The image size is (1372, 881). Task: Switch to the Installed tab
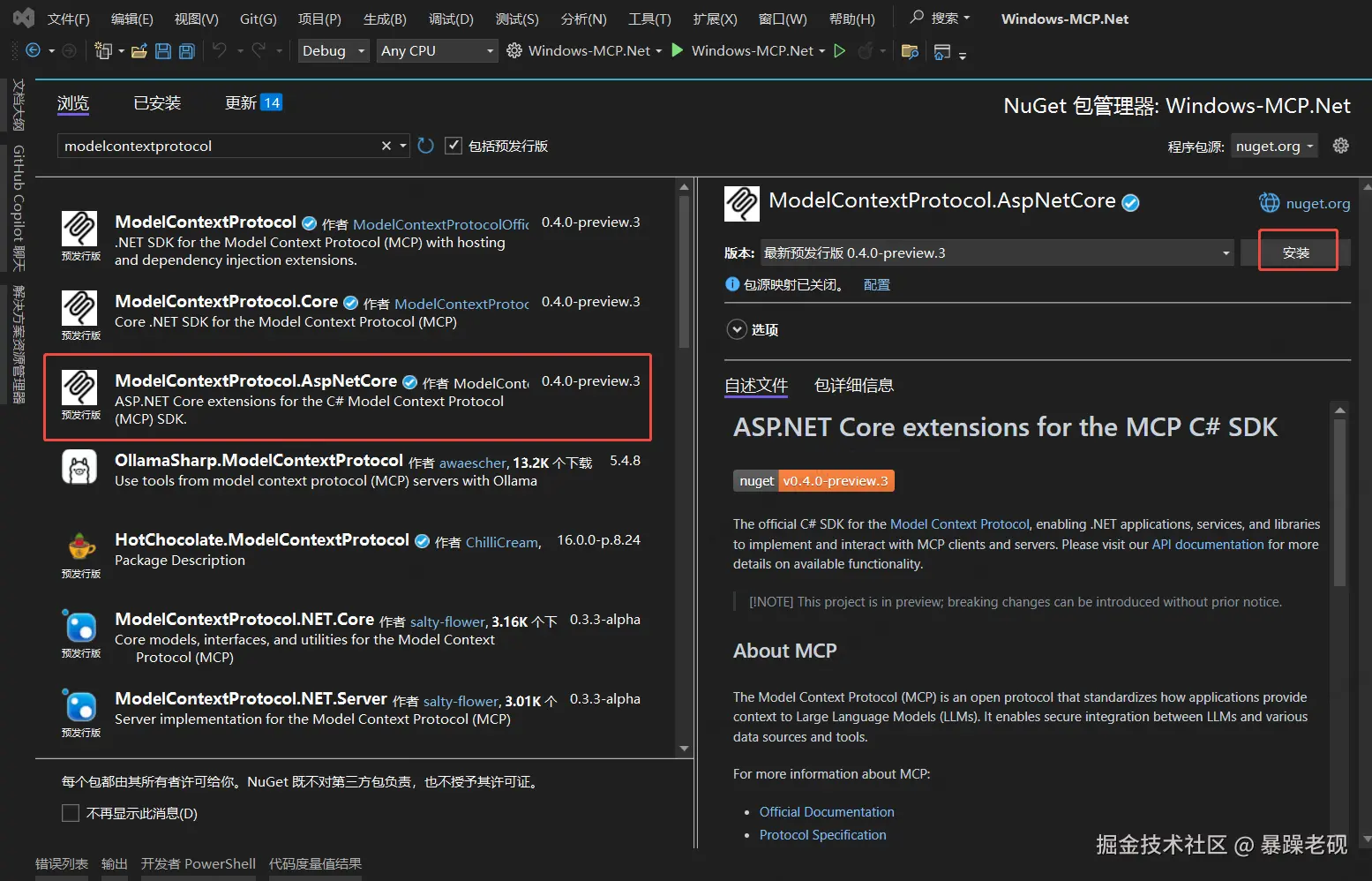click(157, 103)
